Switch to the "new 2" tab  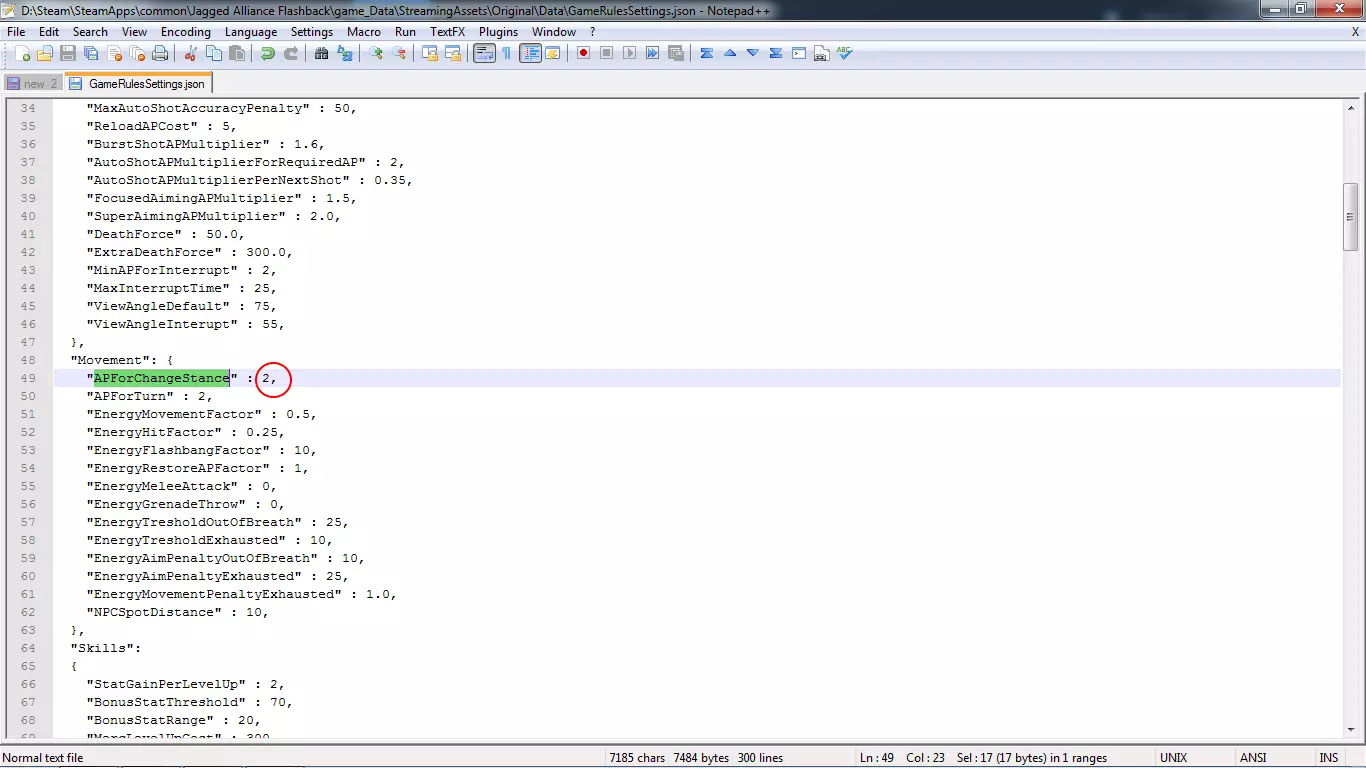(x=33, y=84)
